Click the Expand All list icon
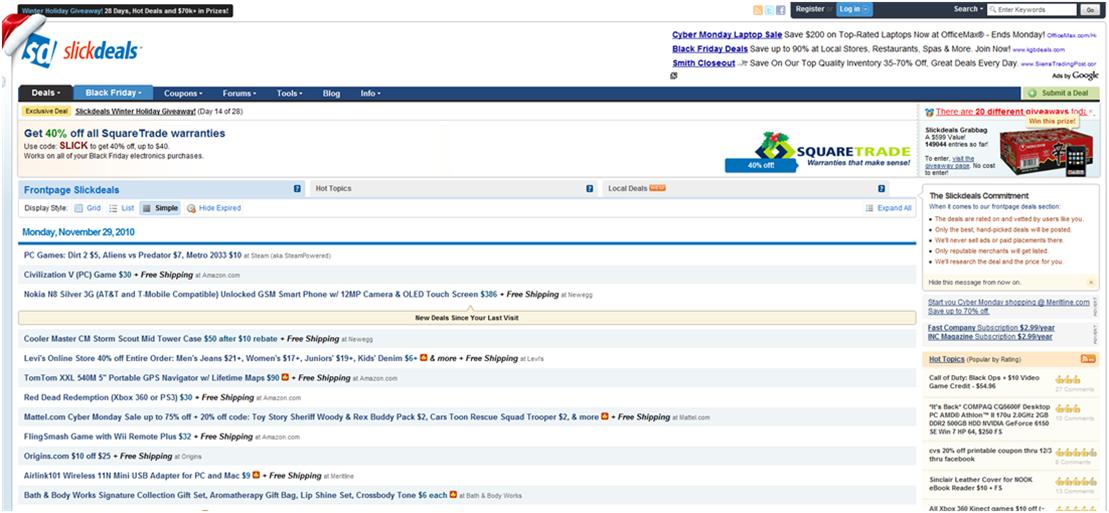 [869, 208]
